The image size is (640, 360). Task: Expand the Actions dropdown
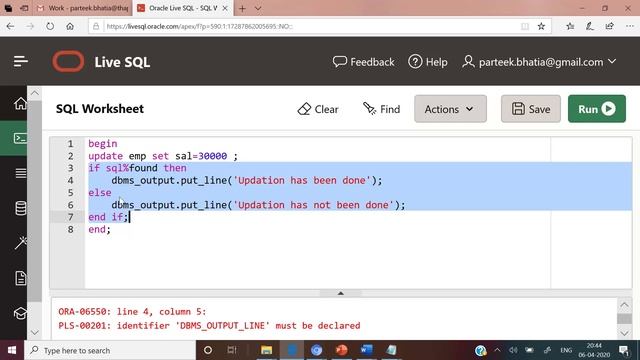pyautogui.click(x=450, y=109)
